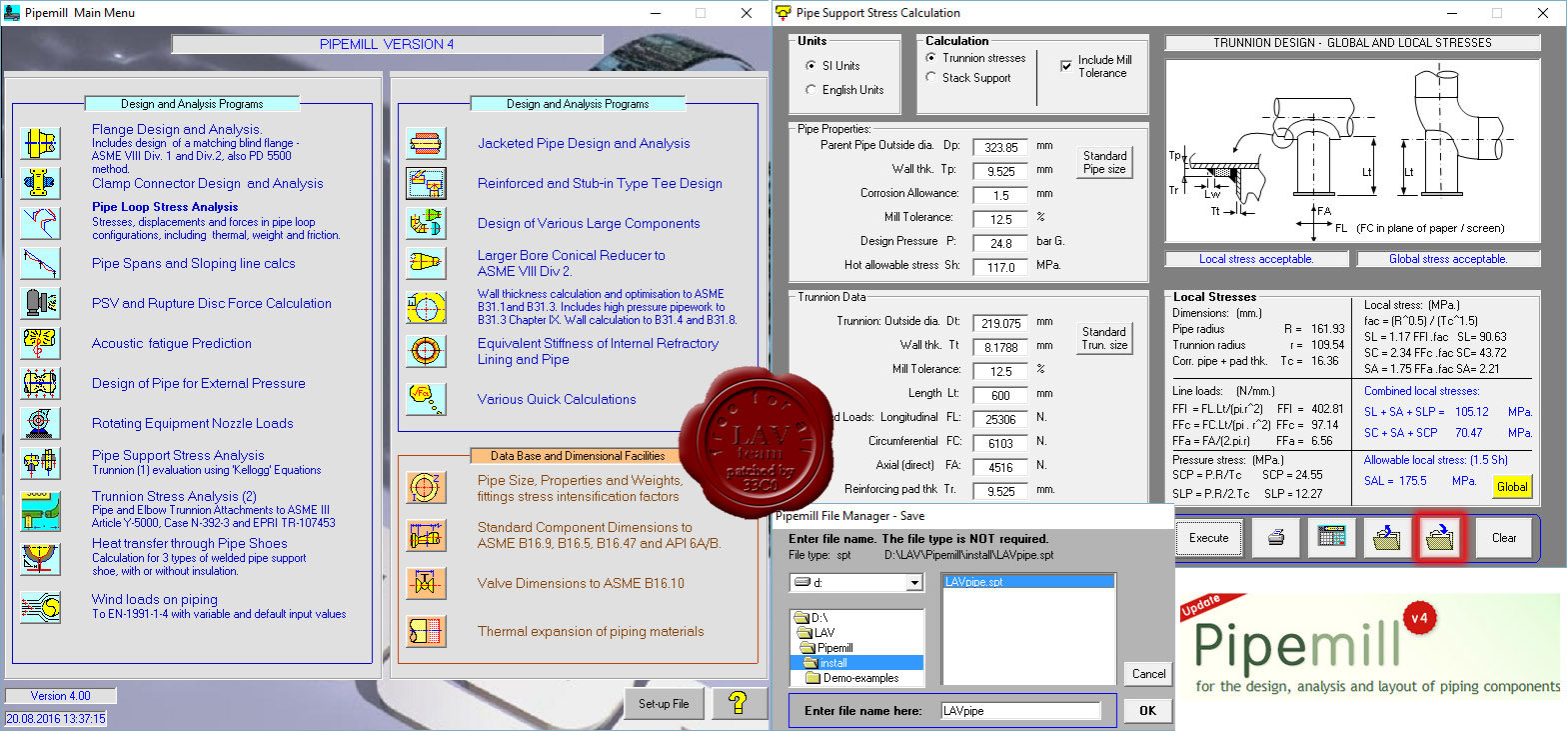This screenshot has width=1568, height=731.
Task: Click the Set-up File button
Action: coord(664,704)
